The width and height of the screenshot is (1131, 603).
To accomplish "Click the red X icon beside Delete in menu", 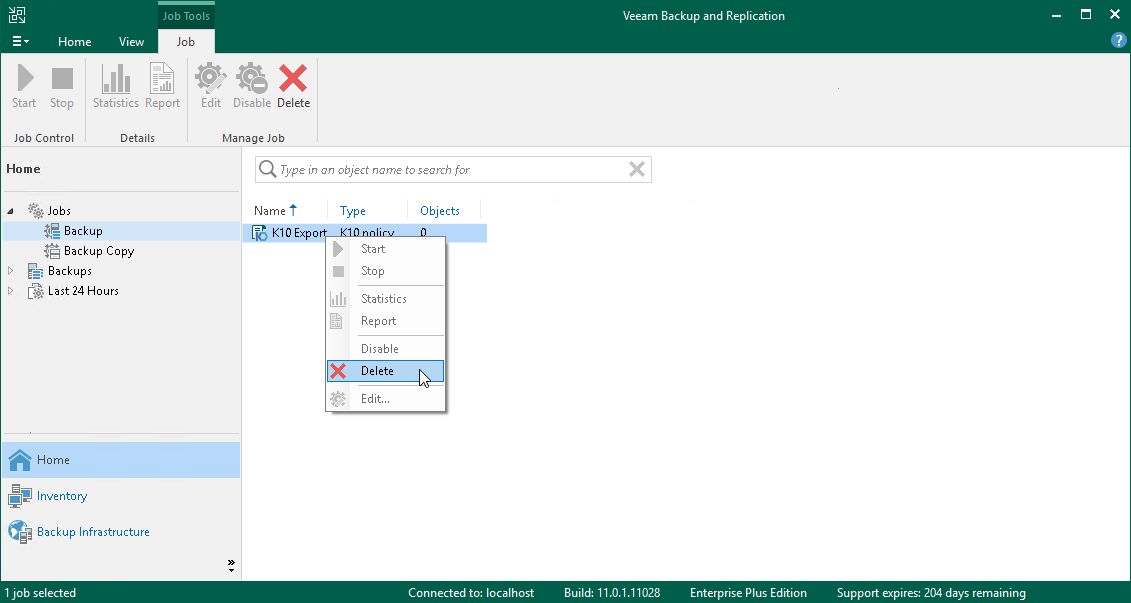I will [338, 371].
